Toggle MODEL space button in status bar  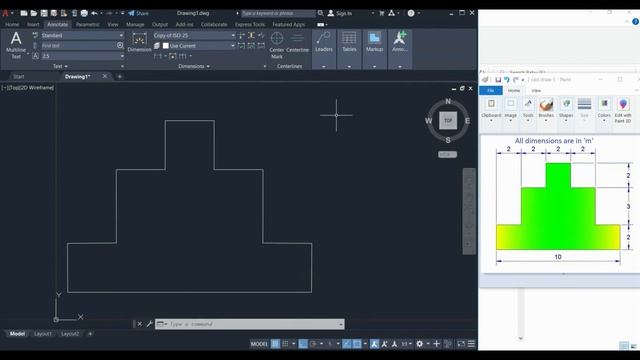coord(259,344)
